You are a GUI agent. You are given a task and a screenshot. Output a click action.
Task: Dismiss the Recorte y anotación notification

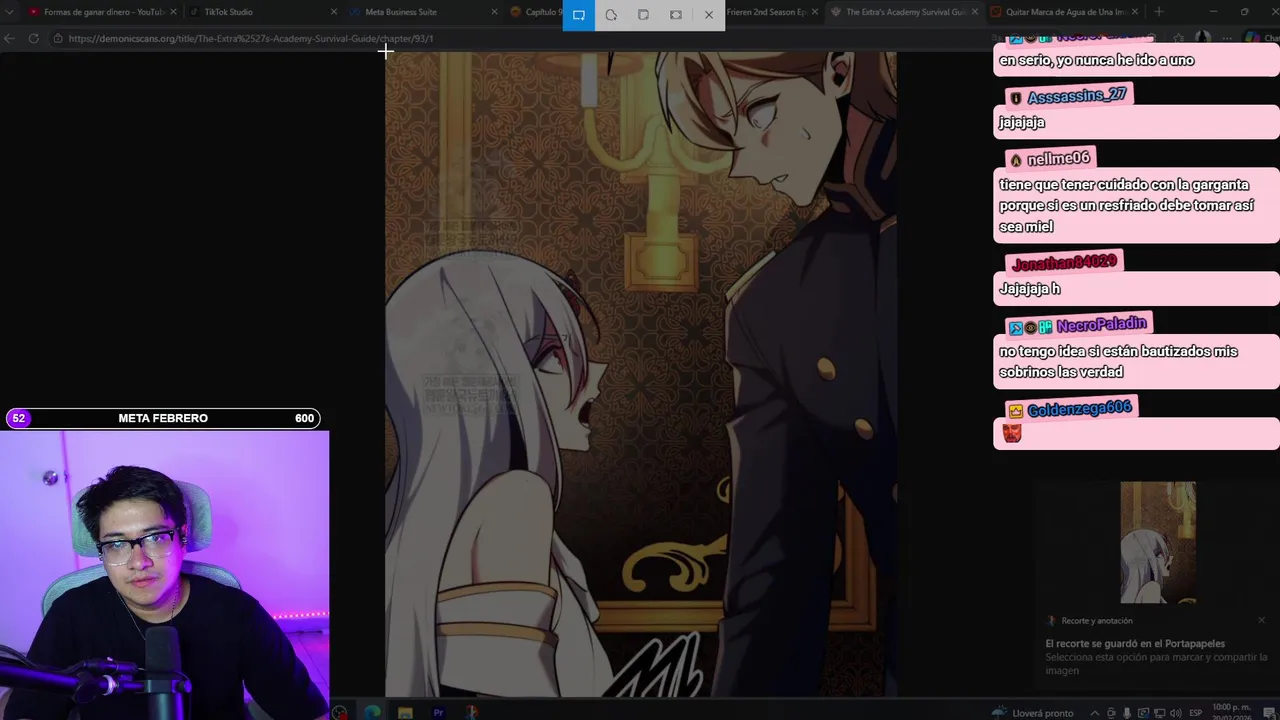[1261, 620]
